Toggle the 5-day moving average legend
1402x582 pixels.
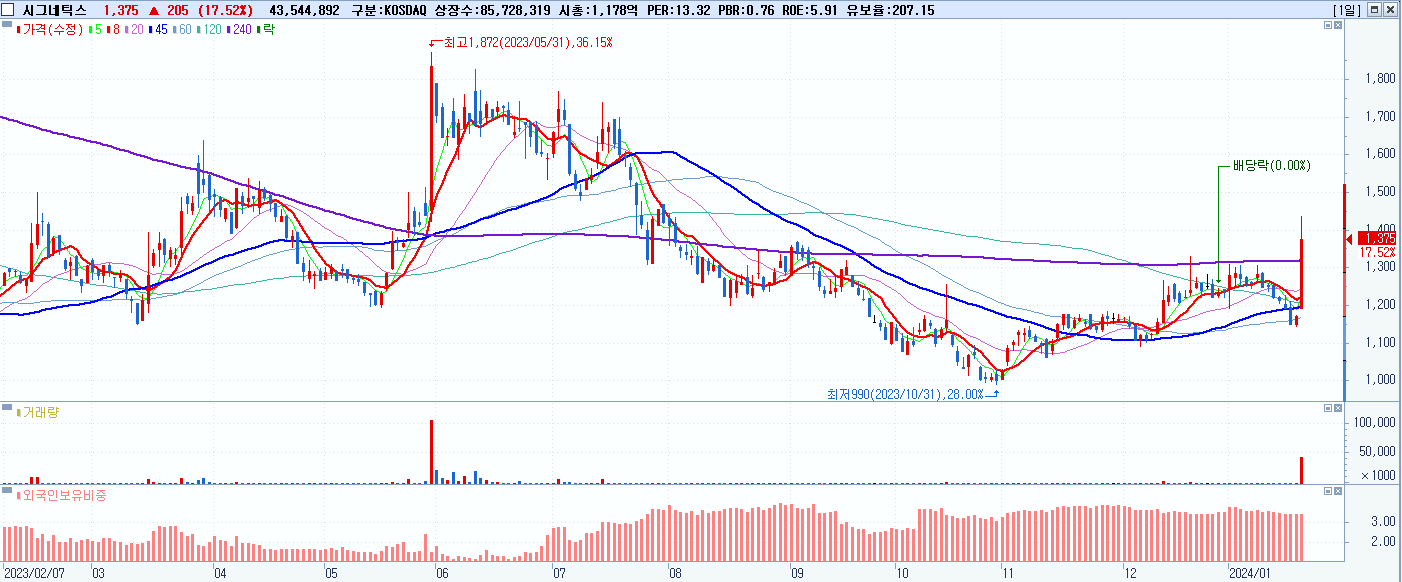pyautogui.click(x=94, y=29)
